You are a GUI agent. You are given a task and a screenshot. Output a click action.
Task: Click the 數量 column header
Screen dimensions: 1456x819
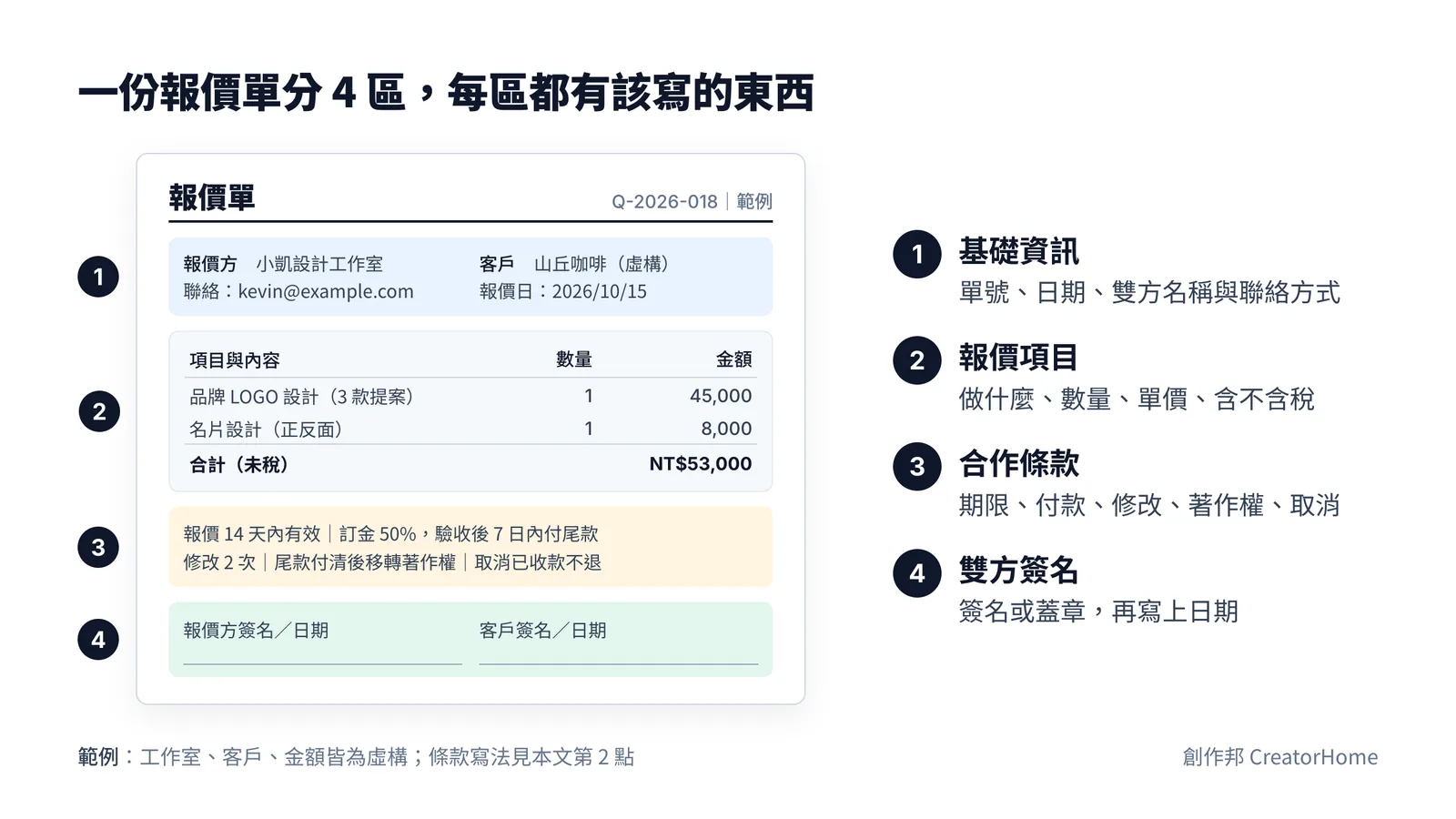574,359
